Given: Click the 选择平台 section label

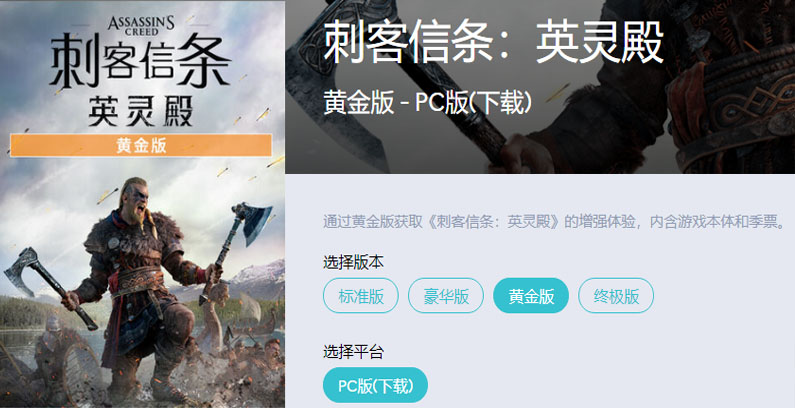Looking at the screenshot, I should [353, 351].
